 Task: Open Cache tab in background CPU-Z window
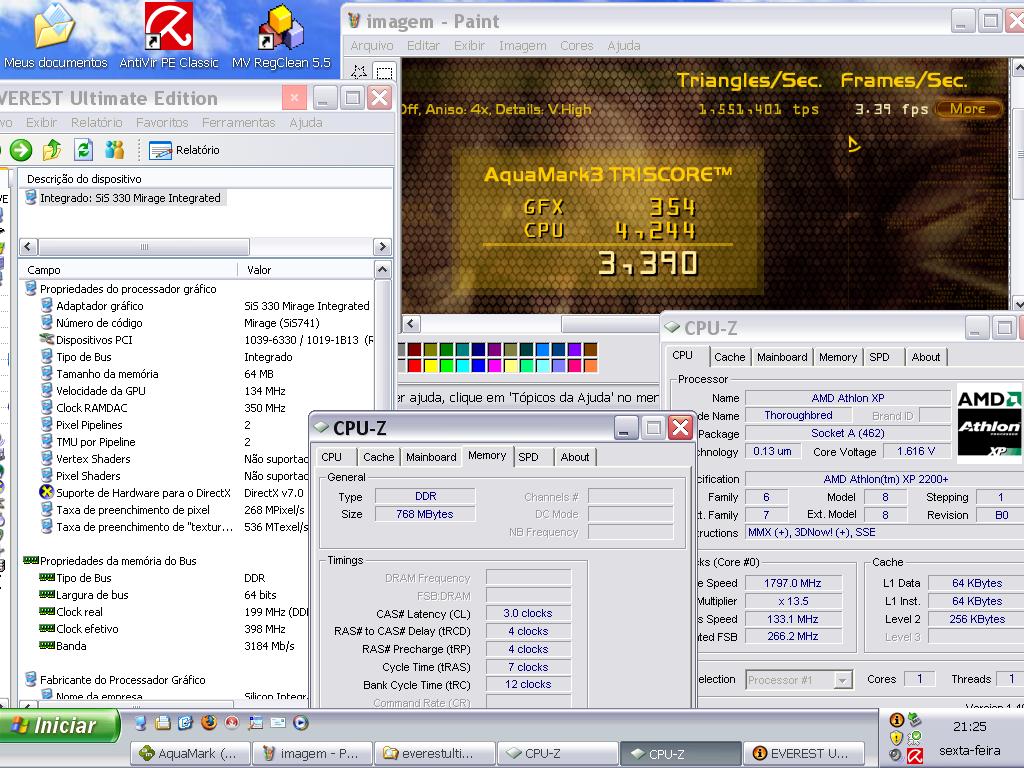[x=729, y=357]
